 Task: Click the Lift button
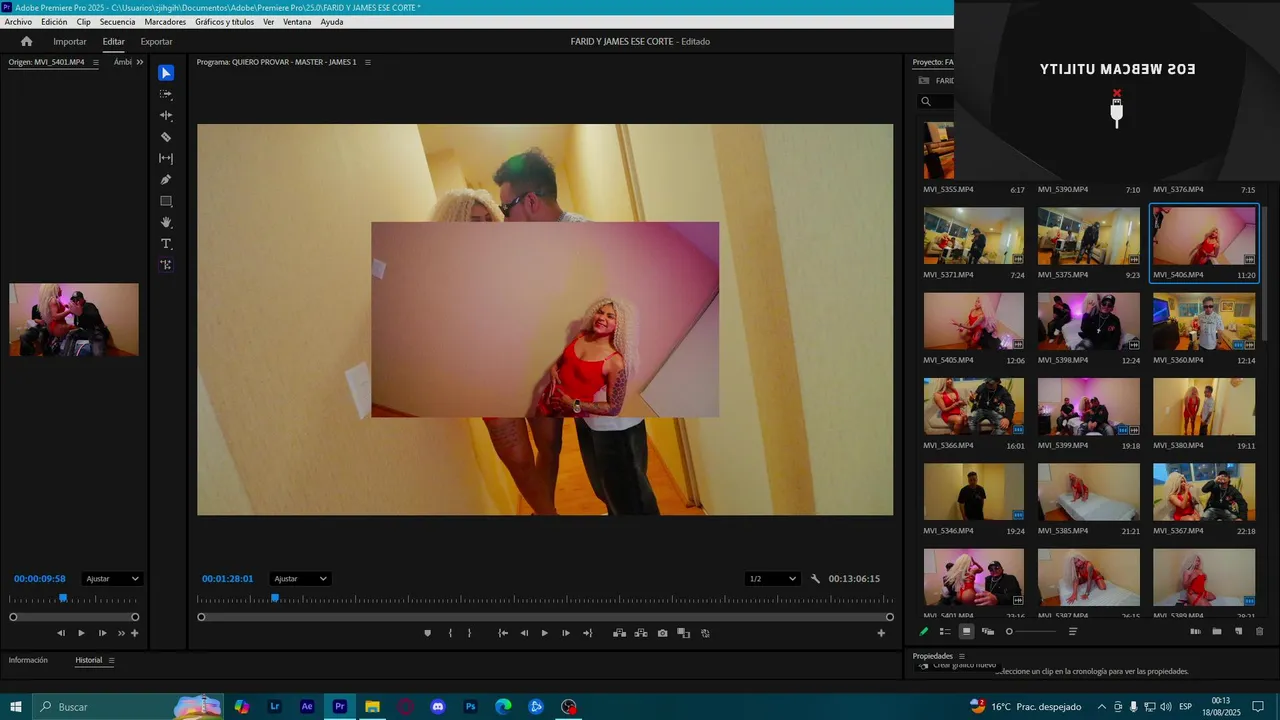point(620,633)
